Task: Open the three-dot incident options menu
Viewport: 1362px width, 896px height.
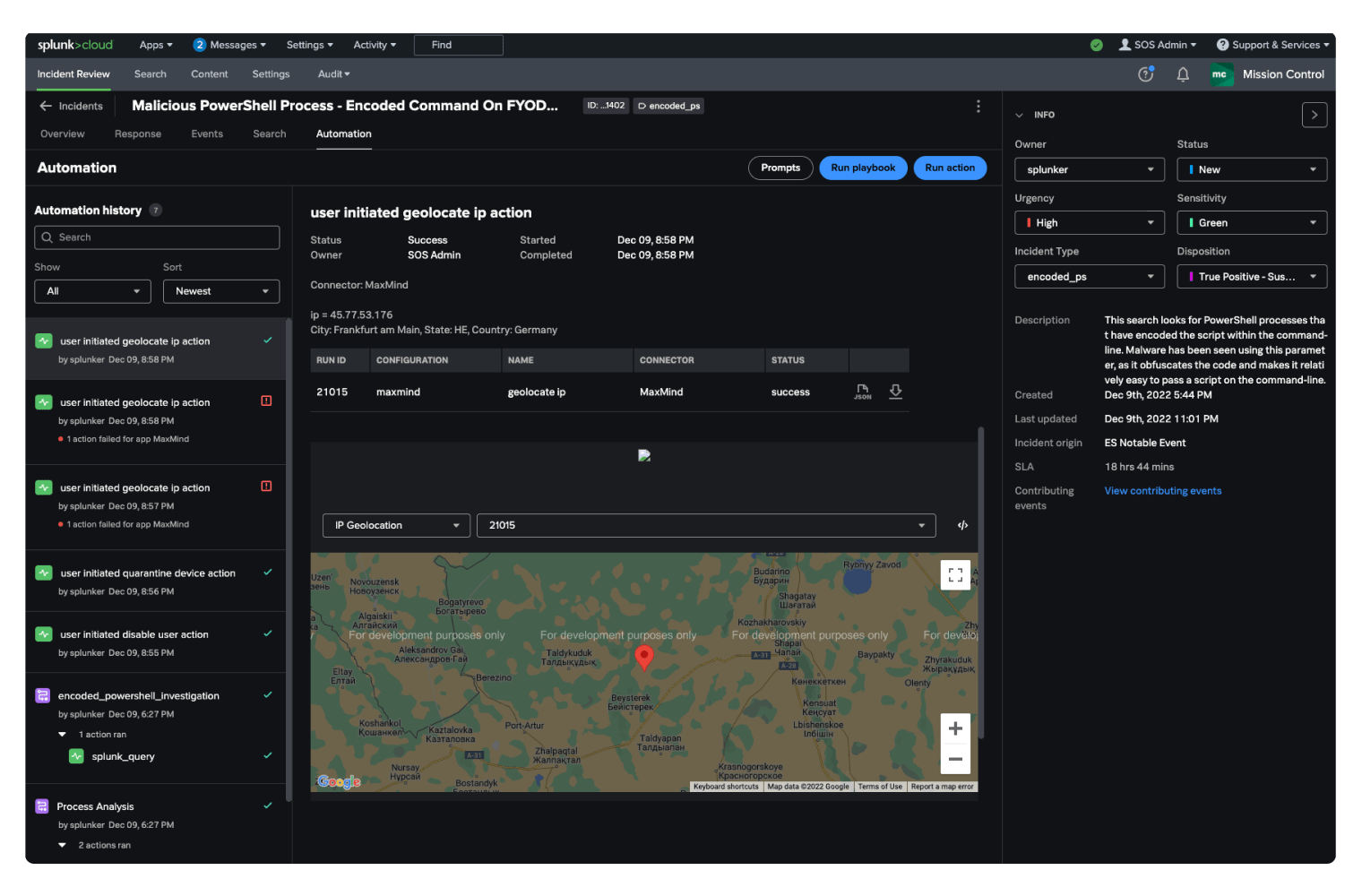Action: pos(978,107)
